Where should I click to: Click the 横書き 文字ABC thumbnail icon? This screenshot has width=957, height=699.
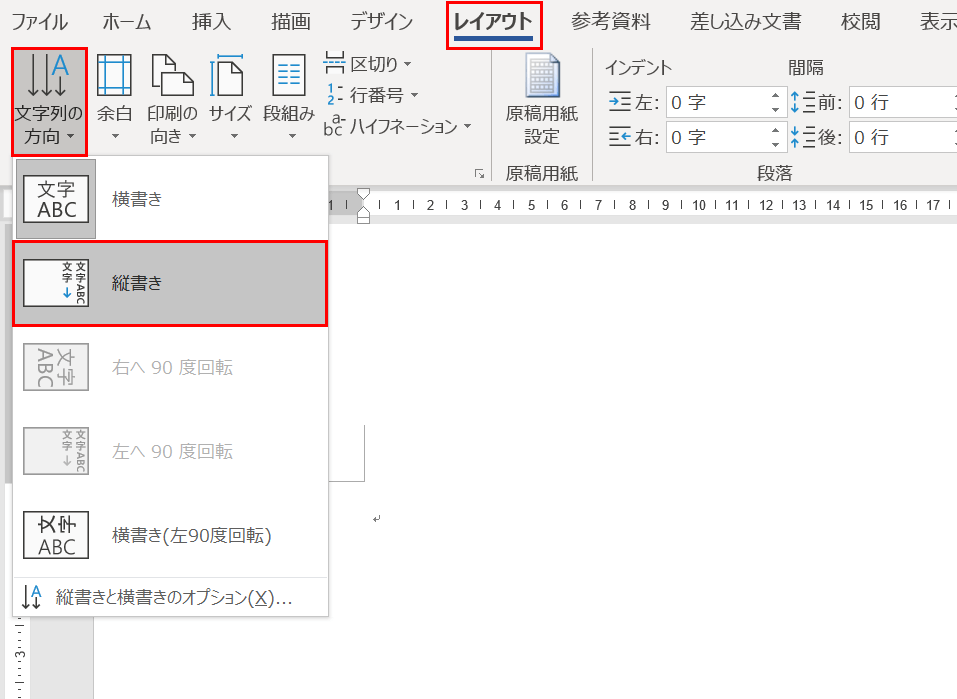(x=56, y=199)
